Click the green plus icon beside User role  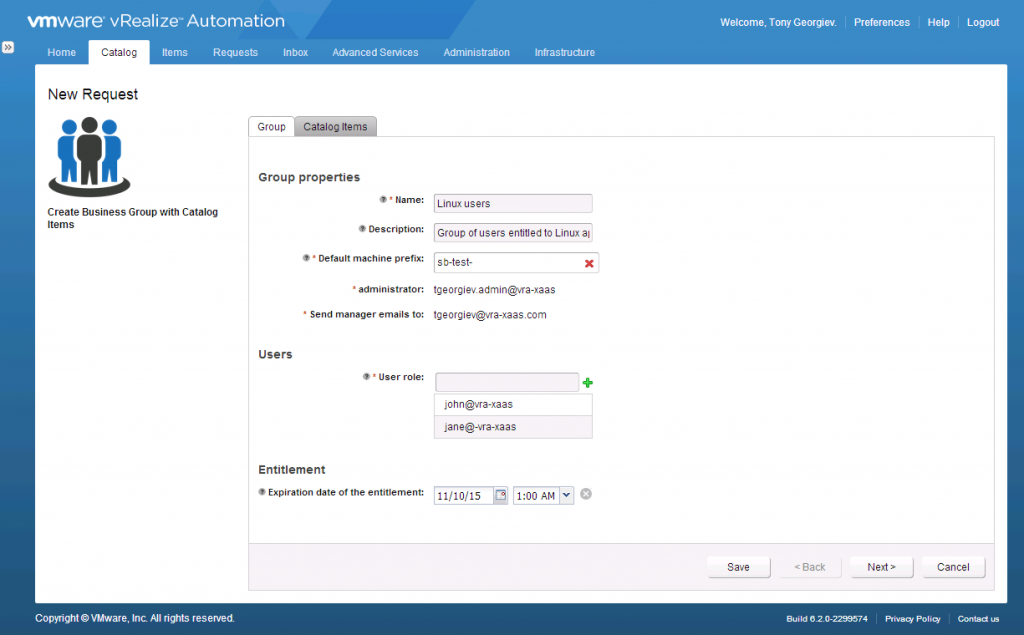588,382
